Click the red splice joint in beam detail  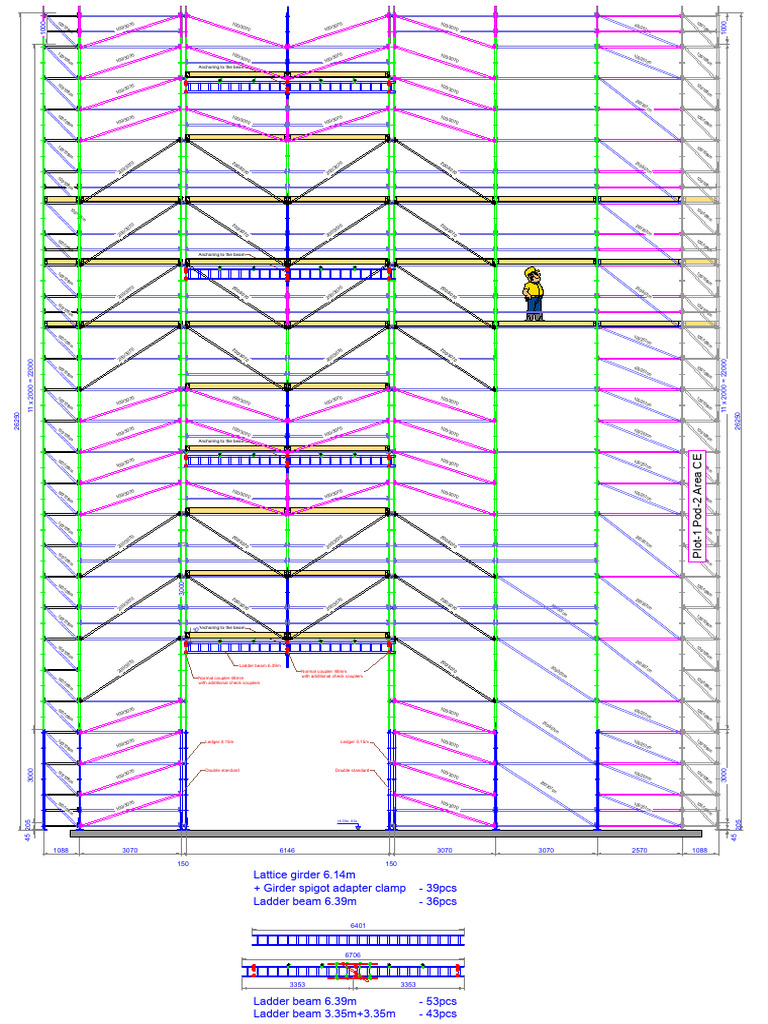point(353,971)
